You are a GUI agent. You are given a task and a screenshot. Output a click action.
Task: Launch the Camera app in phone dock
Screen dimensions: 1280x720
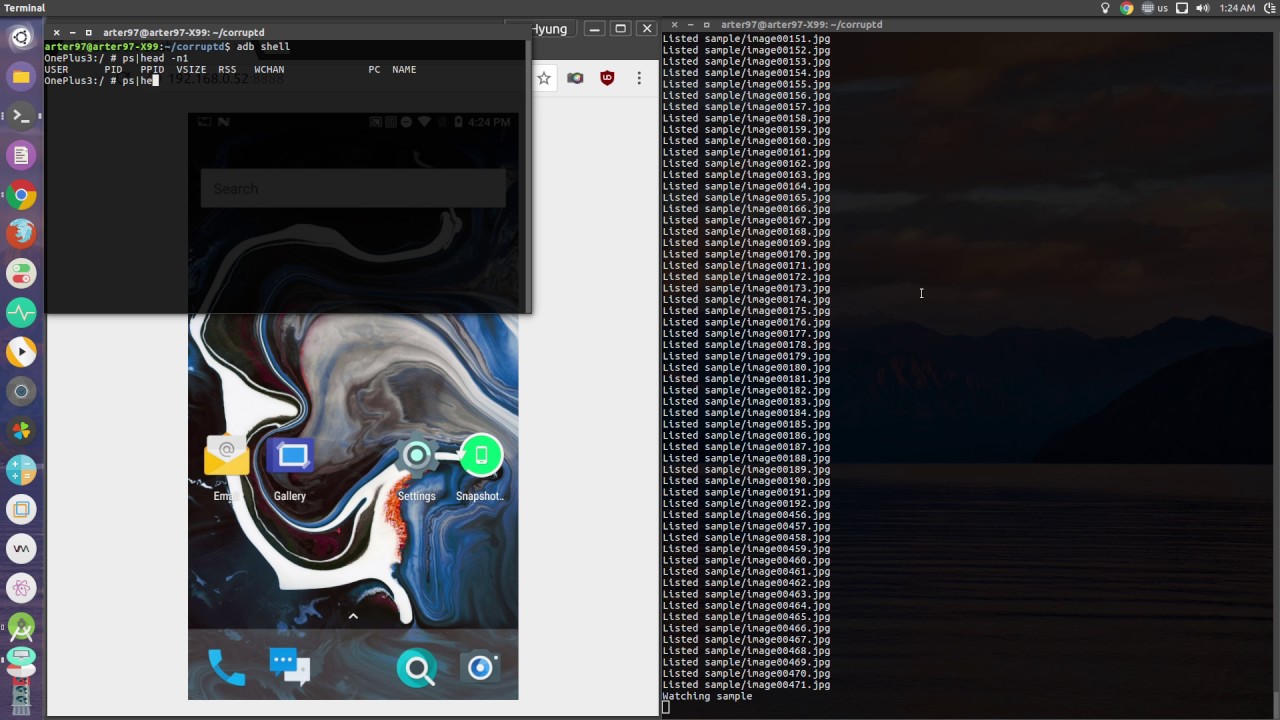(481, 668)
